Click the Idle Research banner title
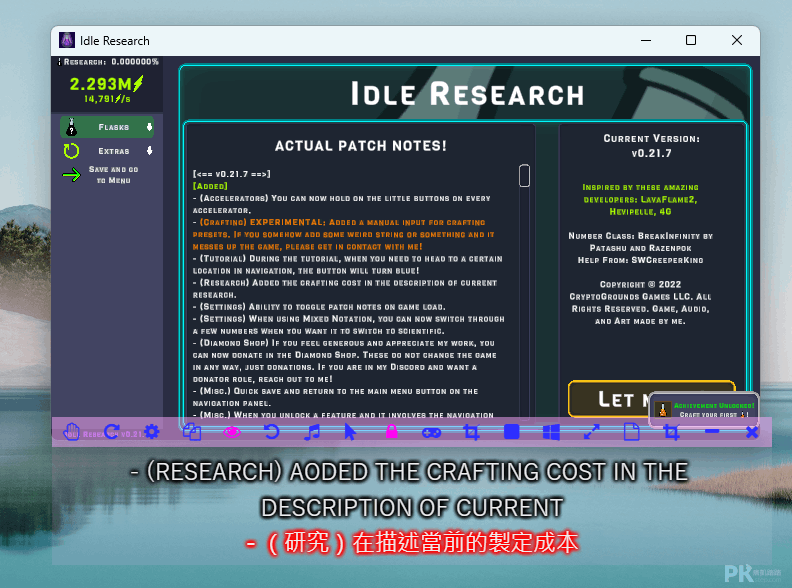The width and height of the screenshot is (792, 588). [x=467, y=94]
